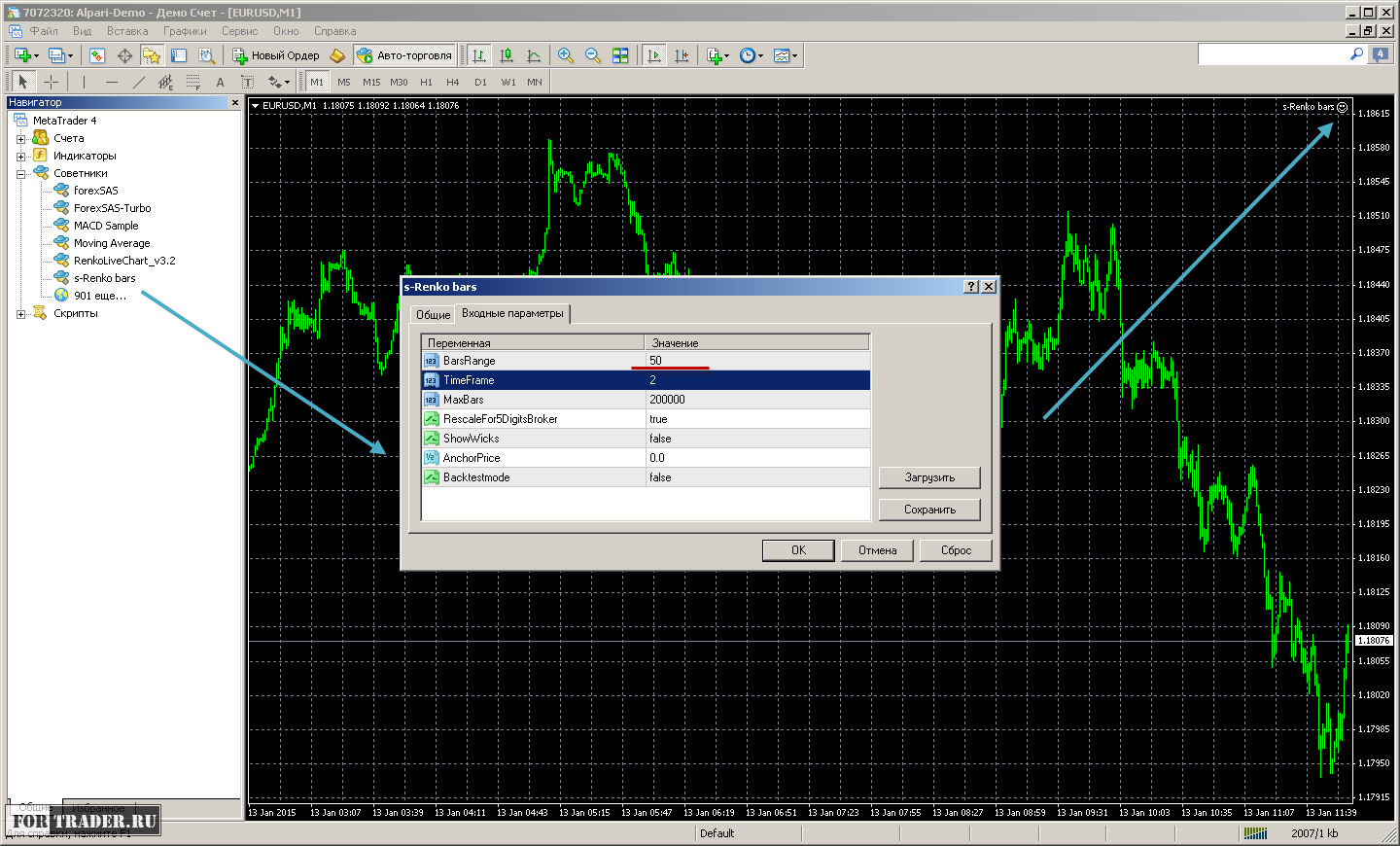Switch timeframe to D1
This screenshot has width=1400, height=846.
[x=480, y=82]
